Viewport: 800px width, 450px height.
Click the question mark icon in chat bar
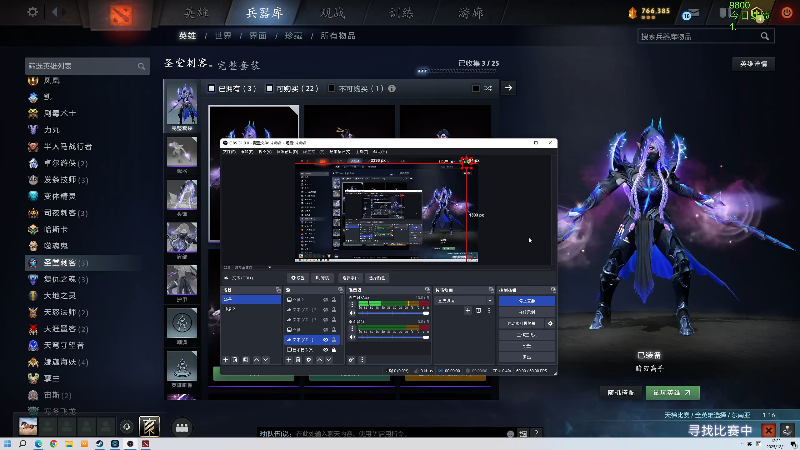[536, 433]
